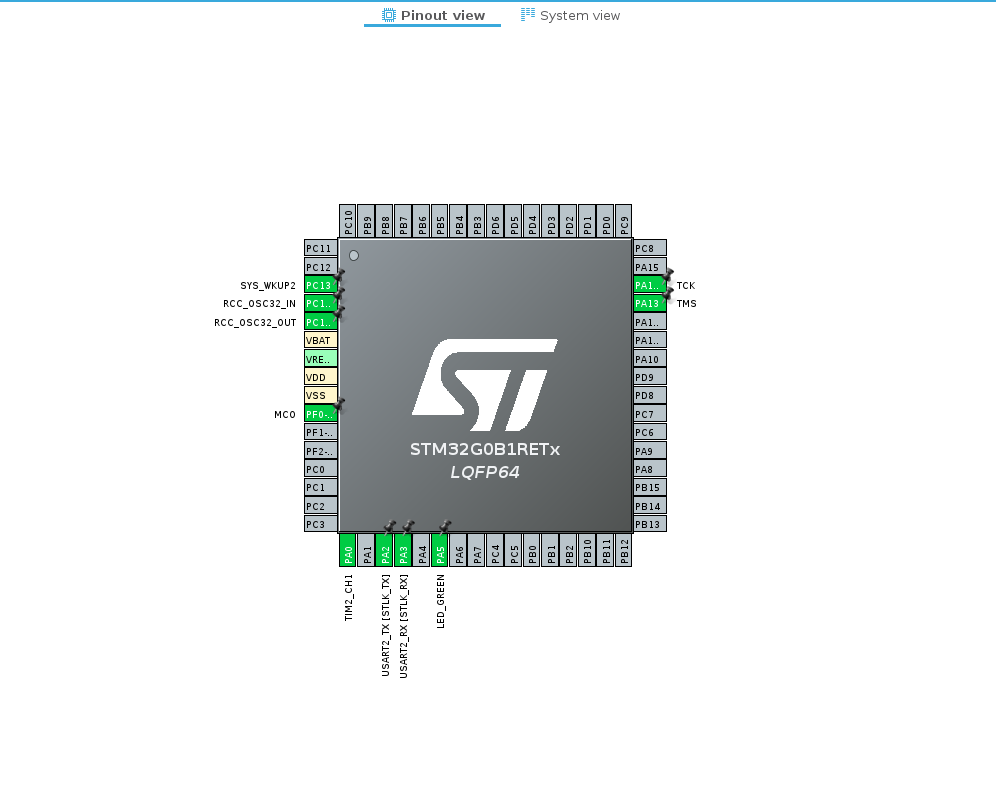Choose pin PB7
This screenshot has height=803, width=996.
(x=403, y=221)
